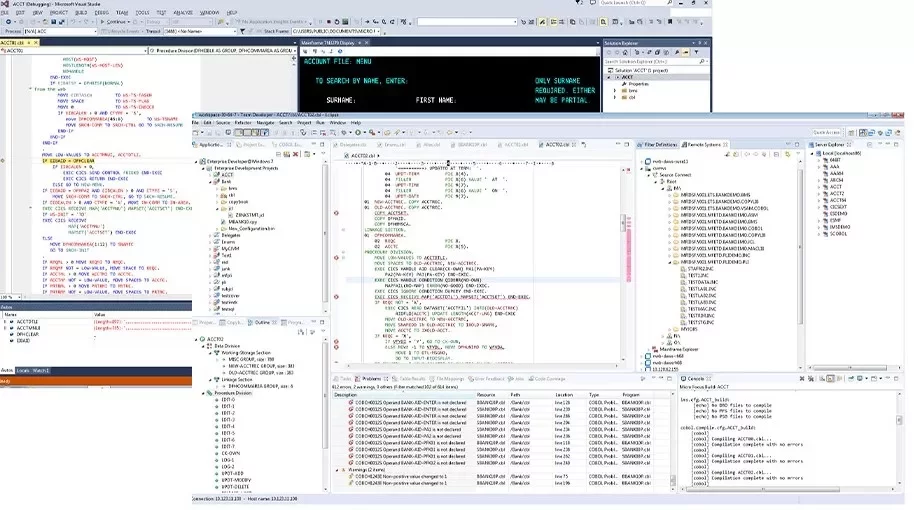
Task: Click Debug bug icon in Eclipse toolbar
Action: coord(346,133)
